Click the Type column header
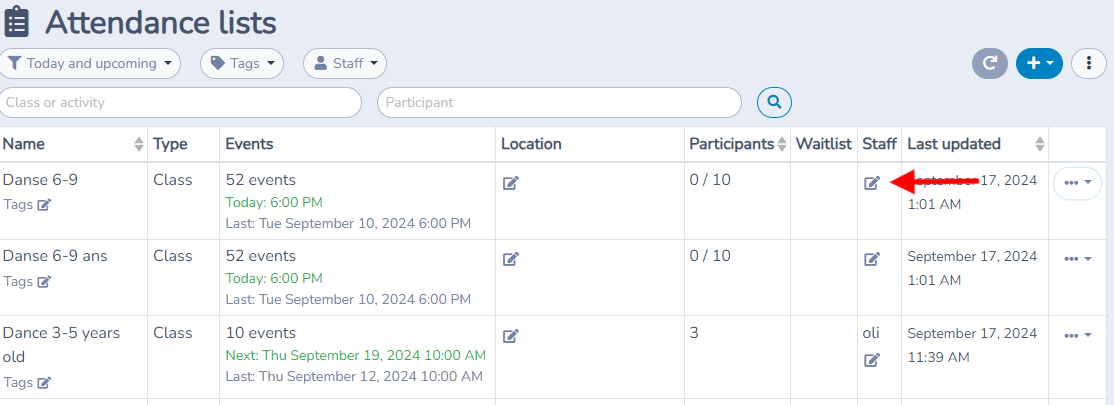 pos(171,144)
